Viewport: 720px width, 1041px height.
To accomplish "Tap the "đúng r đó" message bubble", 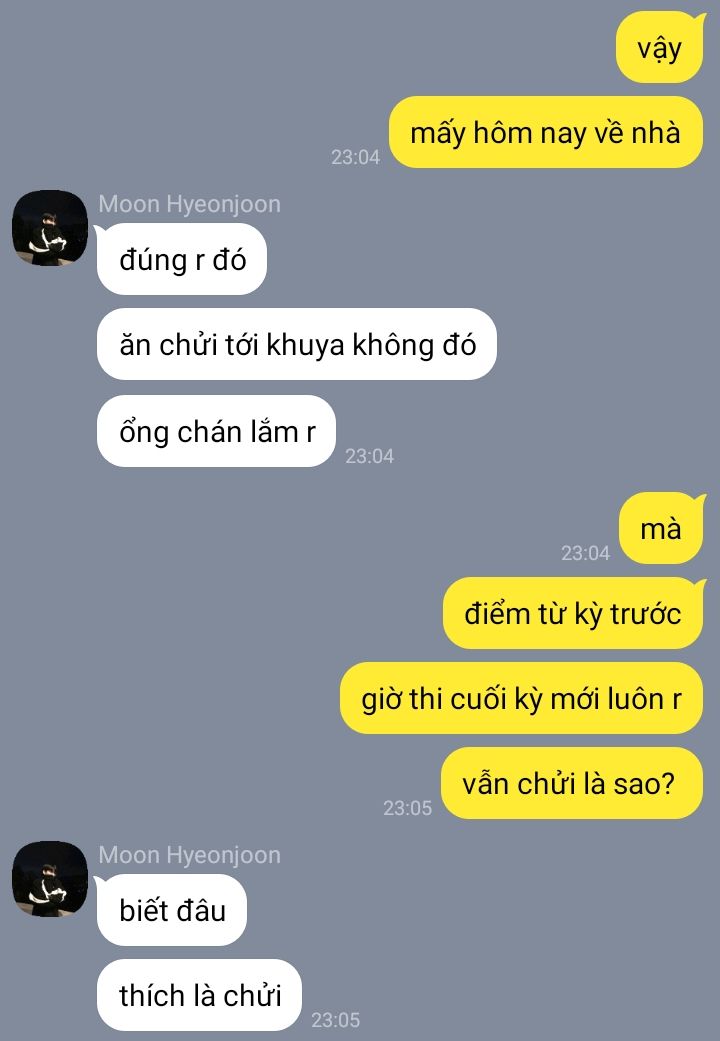I will tap(182, 259).
